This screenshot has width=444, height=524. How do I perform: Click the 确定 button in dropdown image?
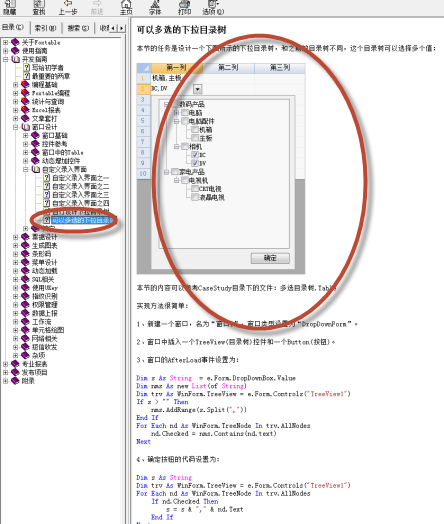[270, 258]
